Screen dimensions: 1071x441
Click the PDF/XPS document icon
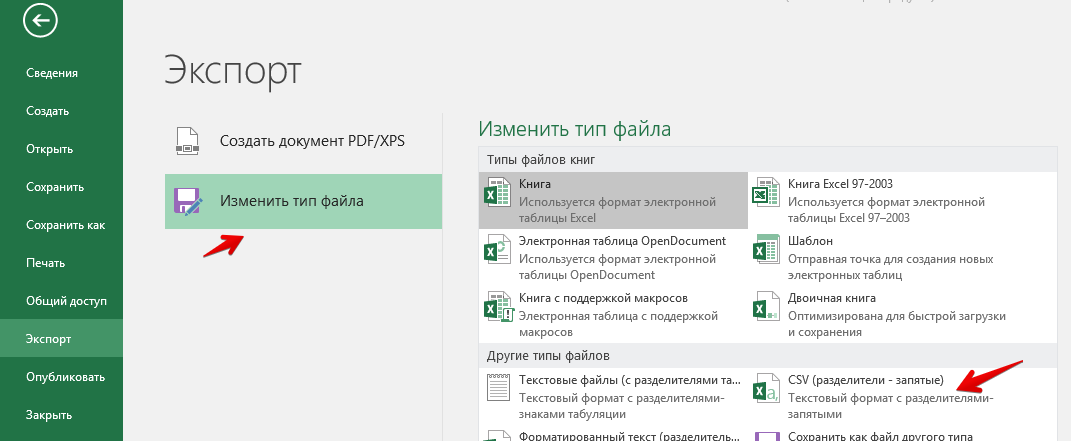(x=187, y=141)
